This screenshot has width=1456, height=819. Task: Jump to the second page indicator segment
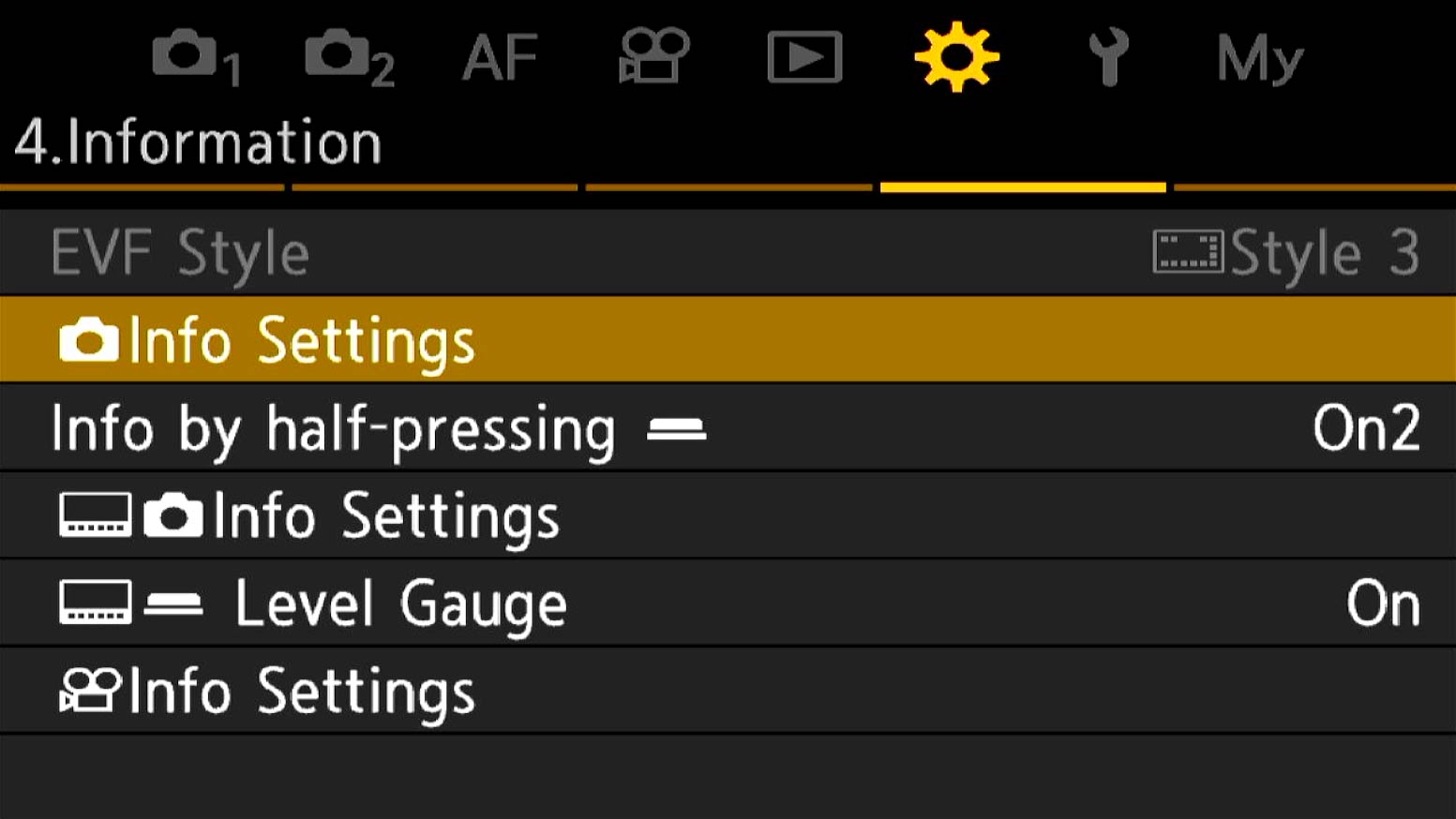pyautogui.click(x=435, y=187)
